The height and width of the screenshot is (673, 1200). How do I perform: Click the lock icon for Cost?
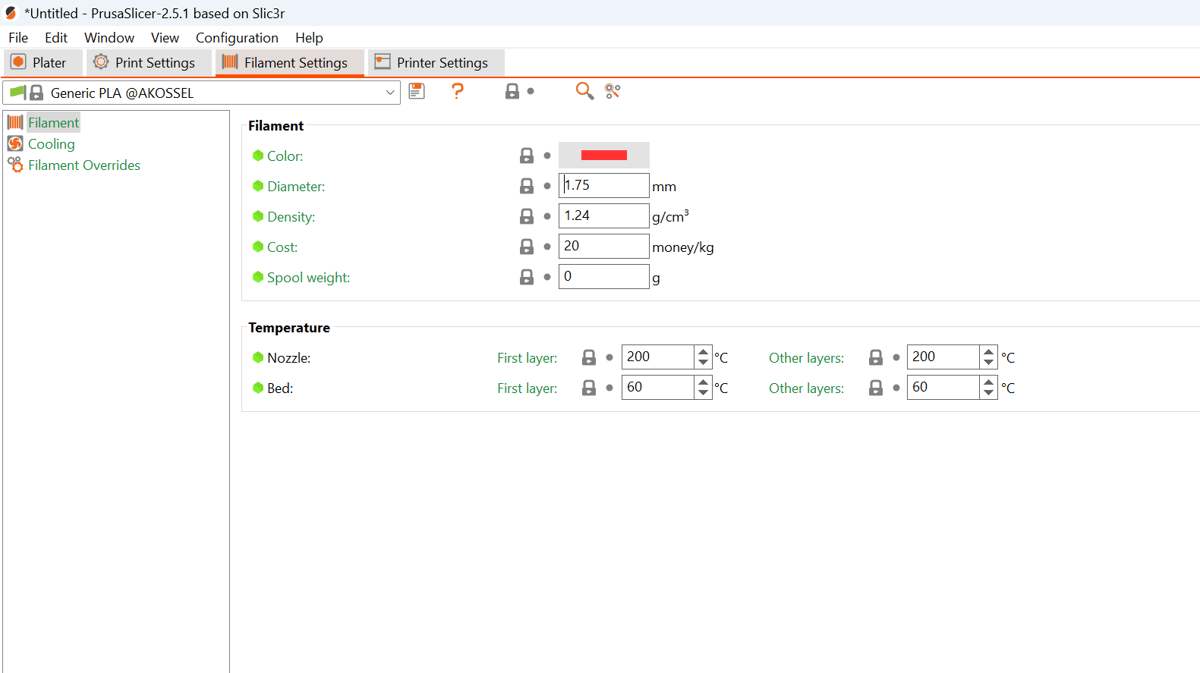click(x=526, y=246)
